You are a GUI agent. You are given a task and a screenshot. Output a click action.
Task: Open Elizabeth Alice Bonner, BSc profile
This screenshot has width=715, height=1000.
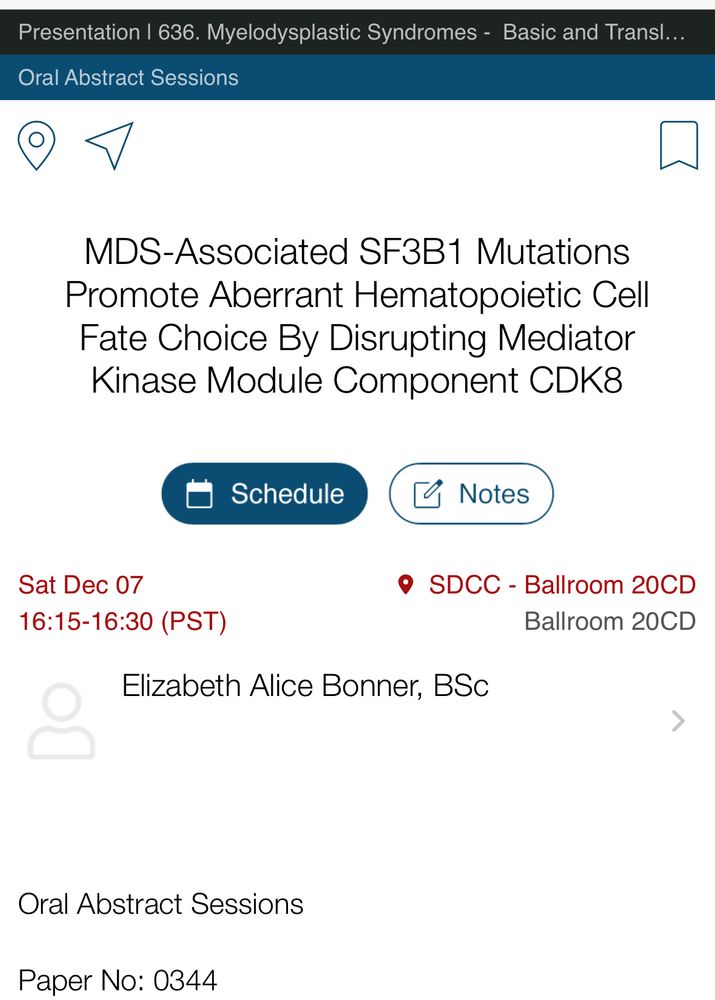point(305,686)
